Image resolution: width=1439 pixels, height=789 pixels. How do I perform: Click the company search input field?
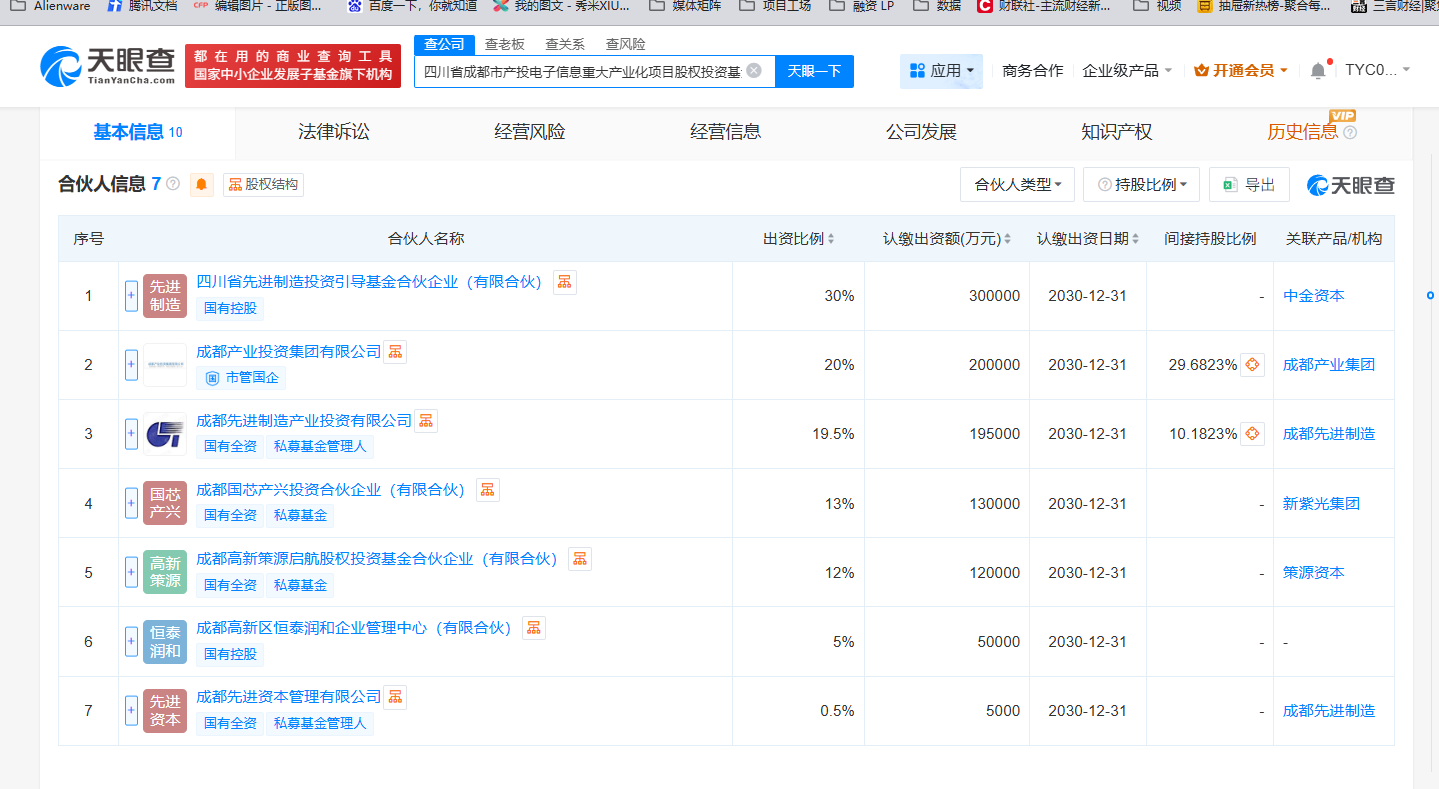point(582,71)
